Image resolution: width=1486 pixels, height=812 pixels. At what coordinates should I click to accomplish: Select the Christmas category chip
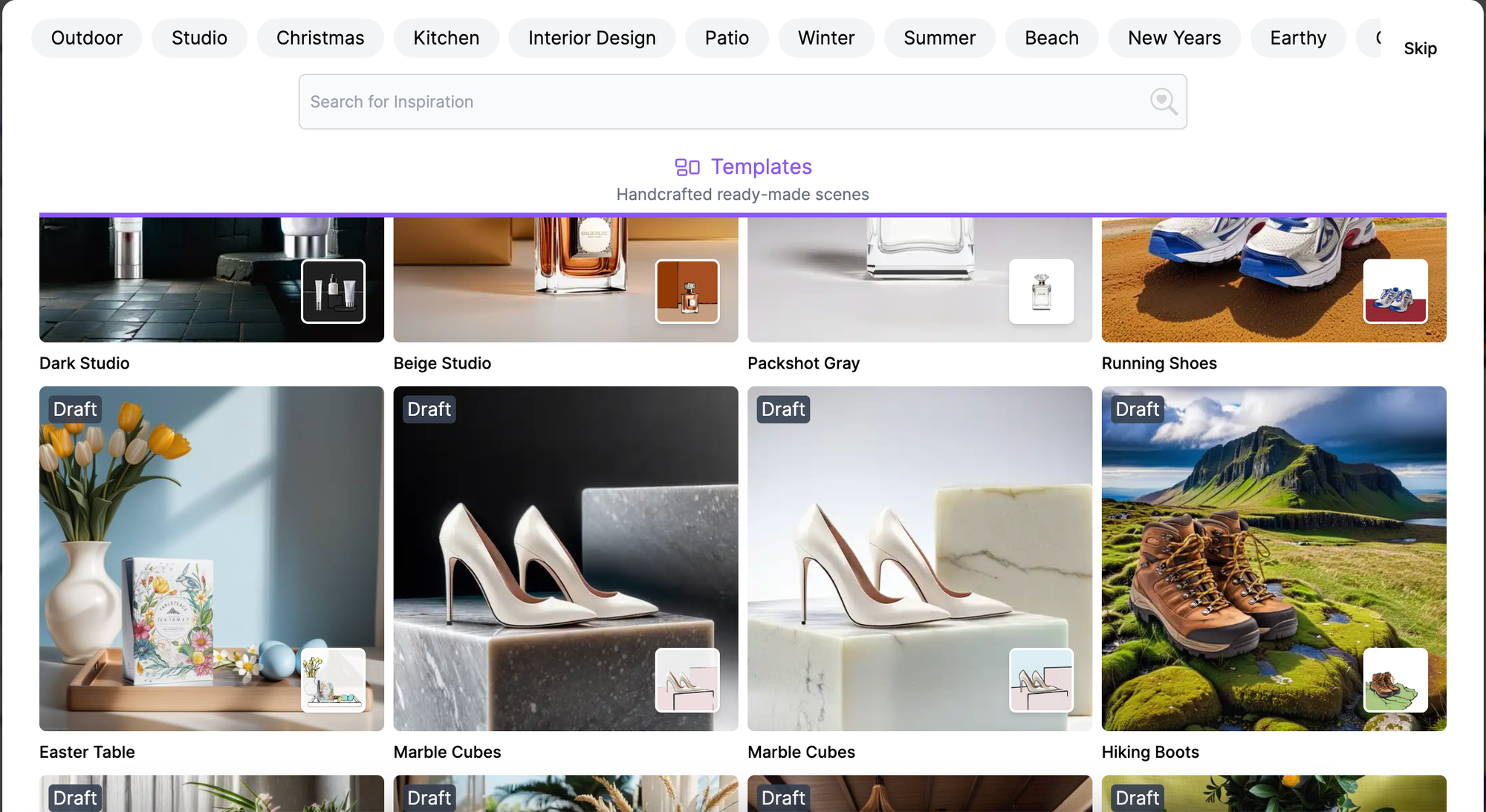(x=320, y=38)
